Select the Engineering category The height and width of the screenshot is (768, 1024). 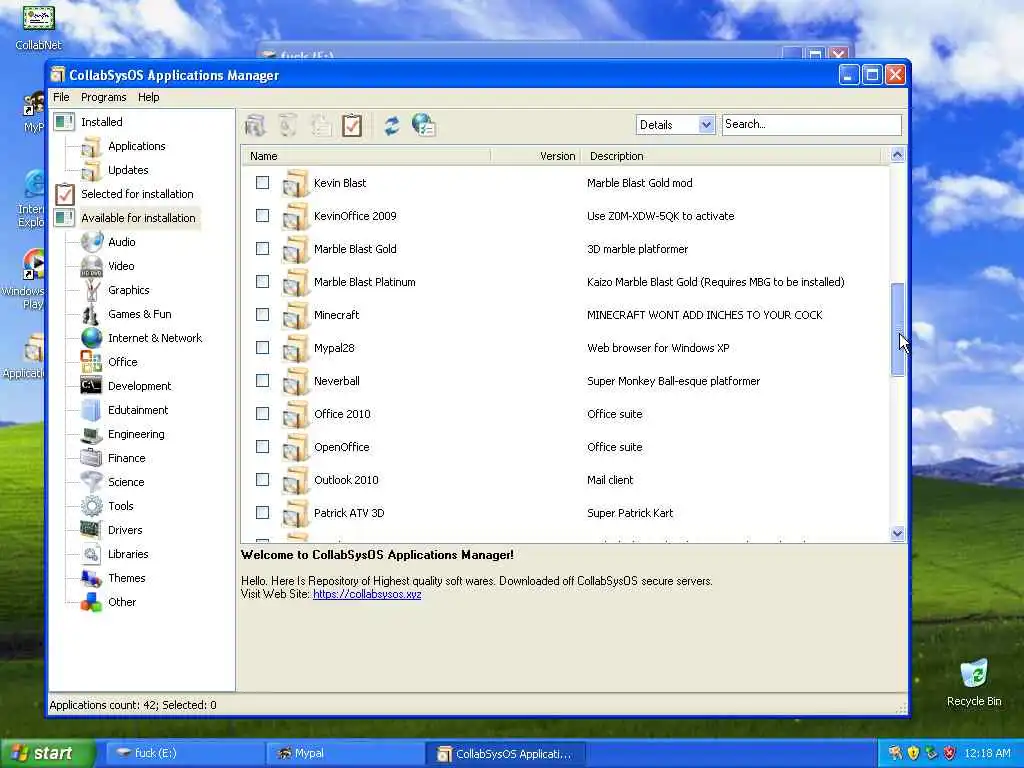136,434
